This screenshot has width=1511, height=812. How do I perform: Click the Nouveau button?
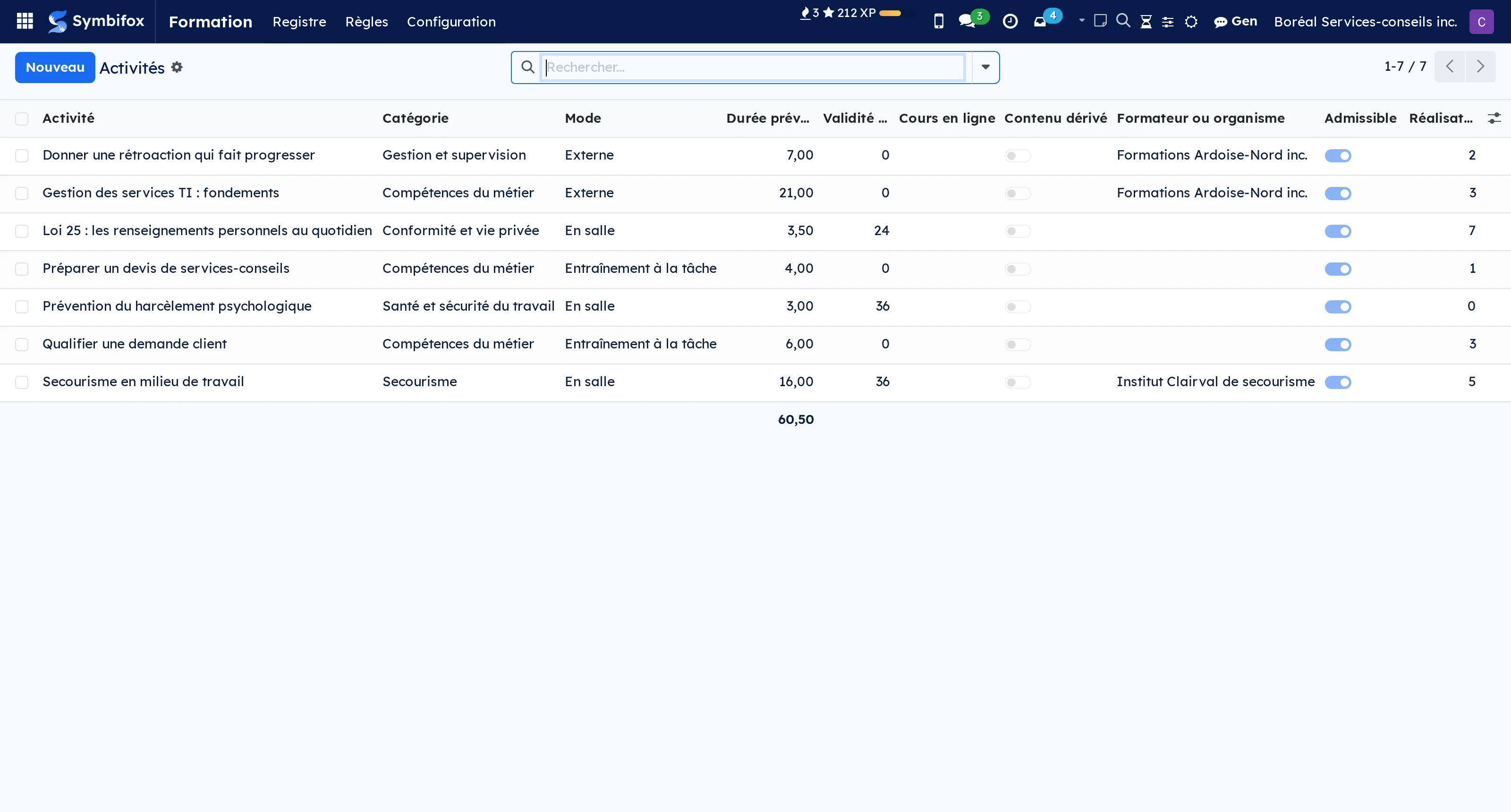click(x=55, y=68)
